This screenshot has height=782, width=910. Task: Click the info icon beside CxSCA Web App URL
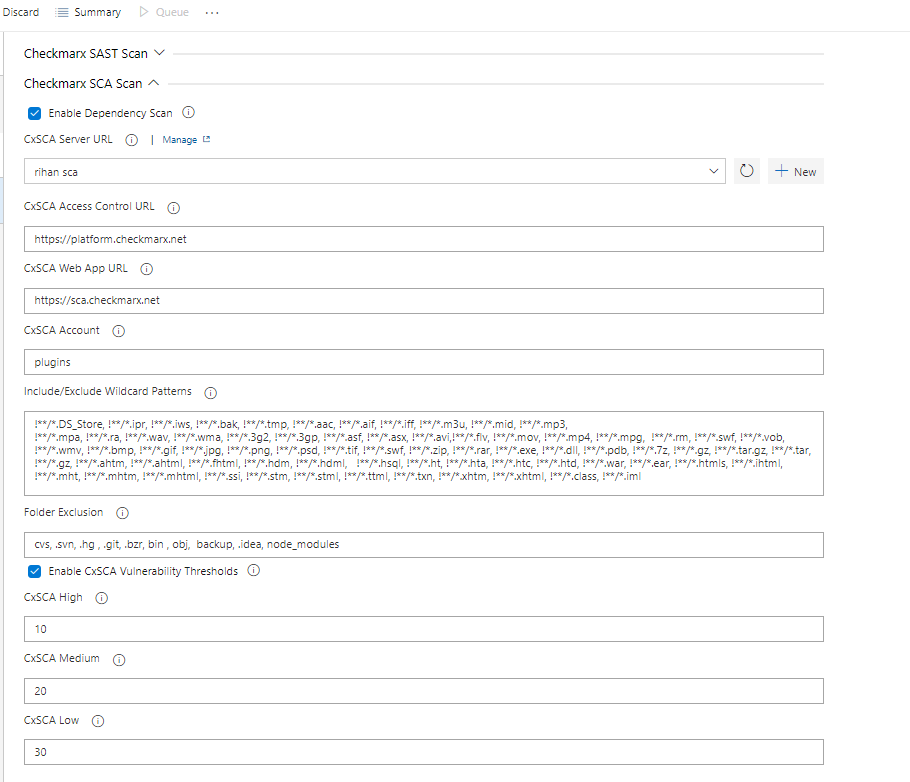point(146,268)
